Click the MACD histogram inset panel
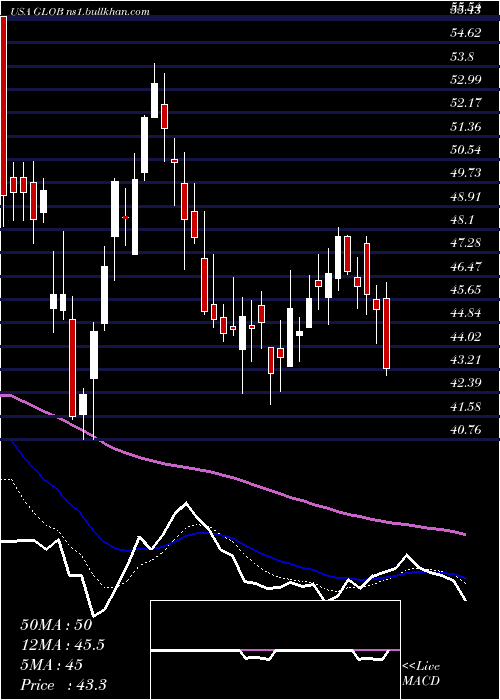The image size is (500, 700). point(275,650)
